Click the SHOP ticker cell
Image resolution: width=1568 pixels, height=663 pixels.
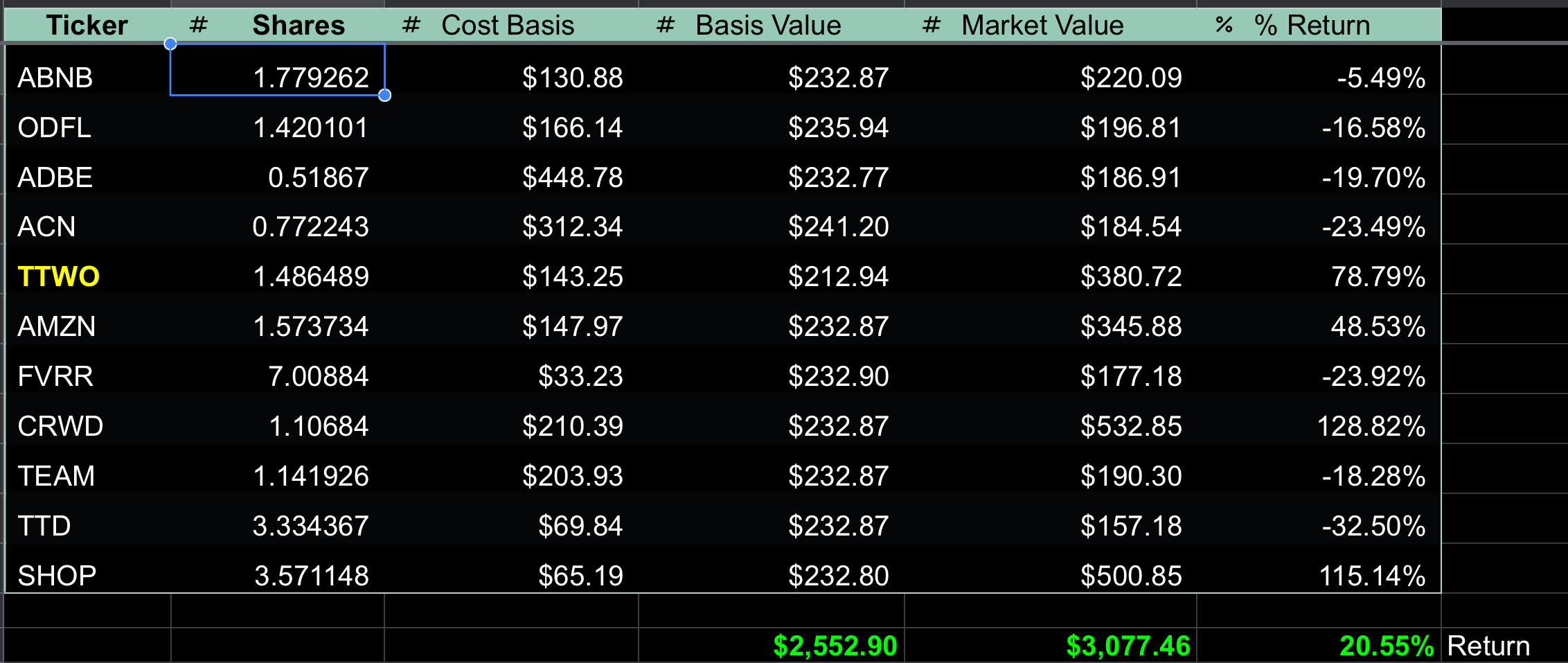coord(57,576)
